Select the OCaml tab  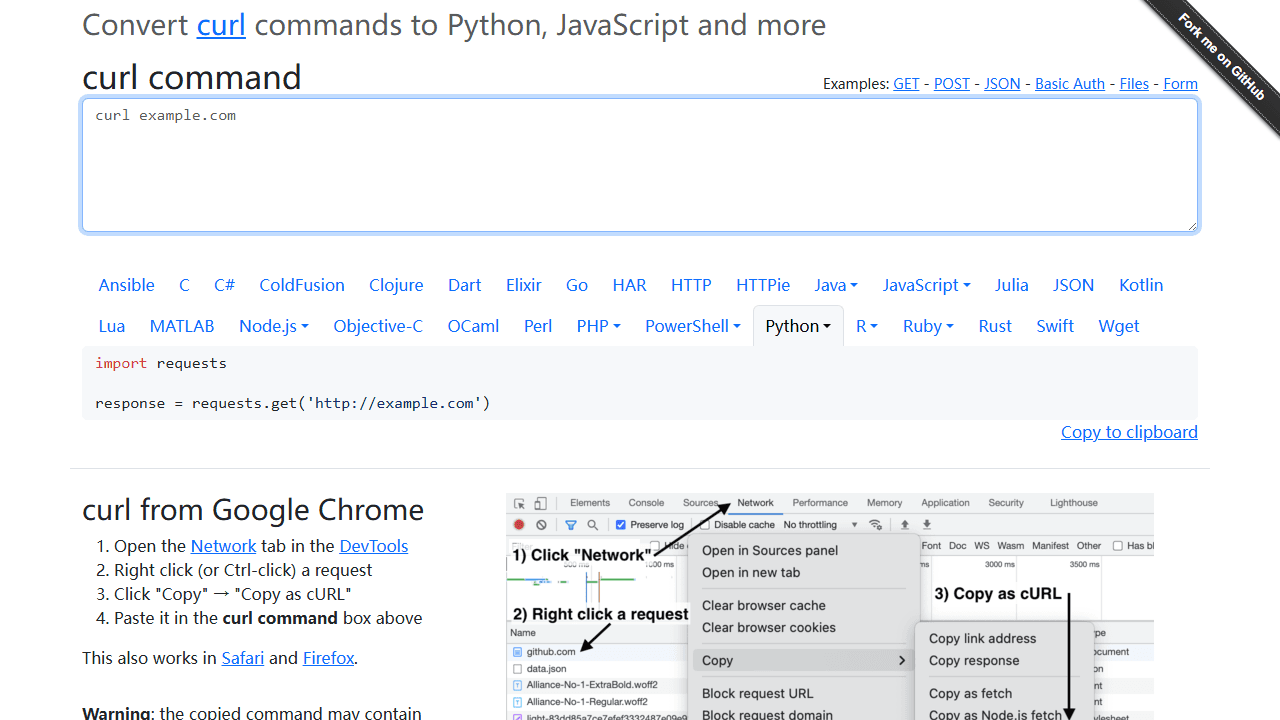(x=473, y=326)
